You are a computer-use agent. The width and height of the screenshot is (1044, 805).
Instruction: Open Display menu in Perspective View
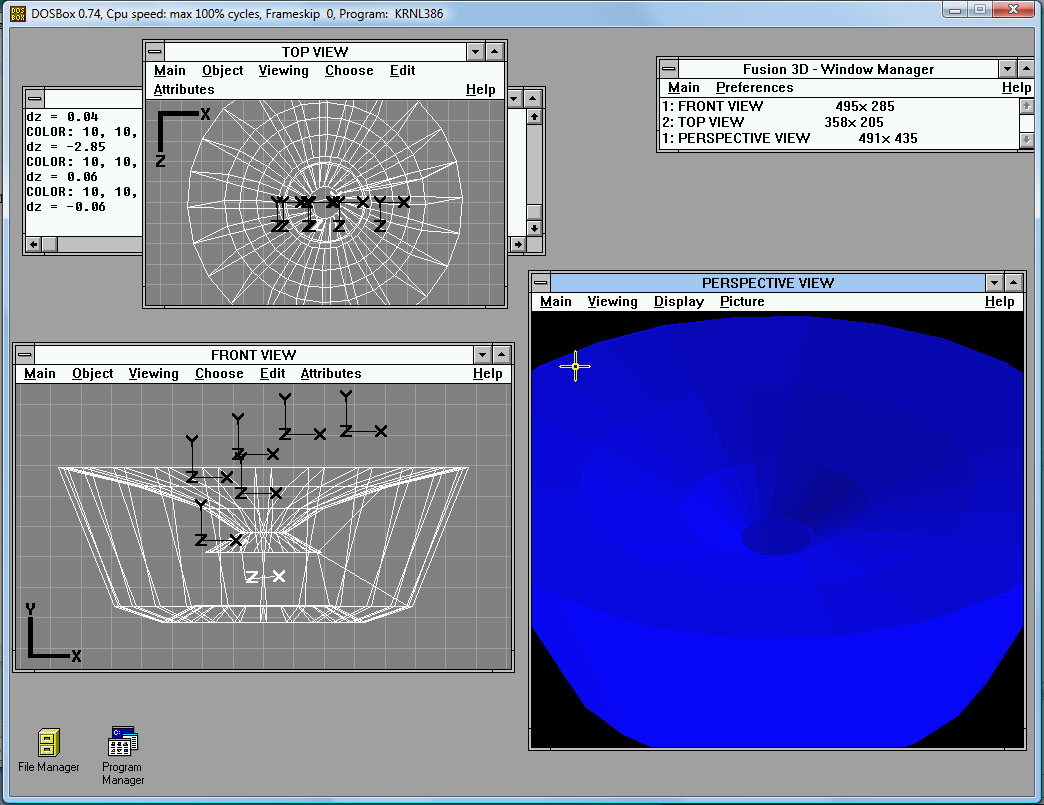pos(679,301)
